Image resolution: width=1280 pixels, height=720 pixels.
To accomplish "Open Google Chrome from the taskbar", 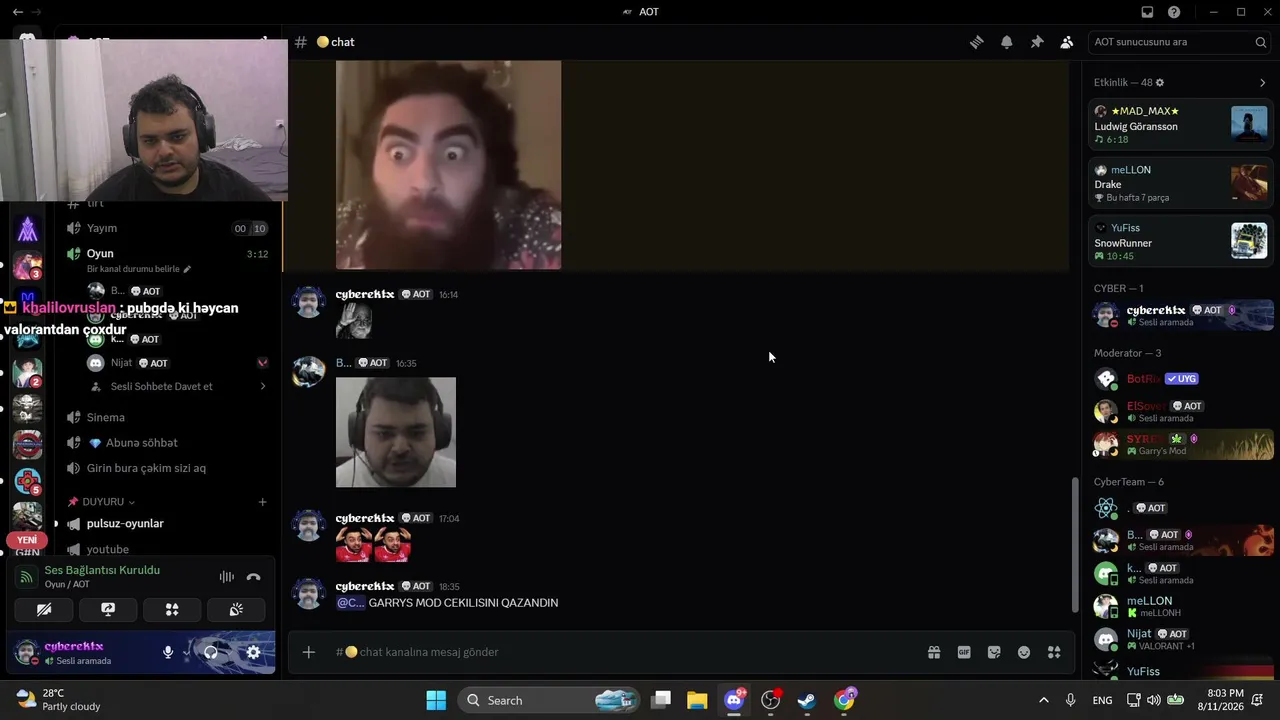I will [x=845, y=700].
